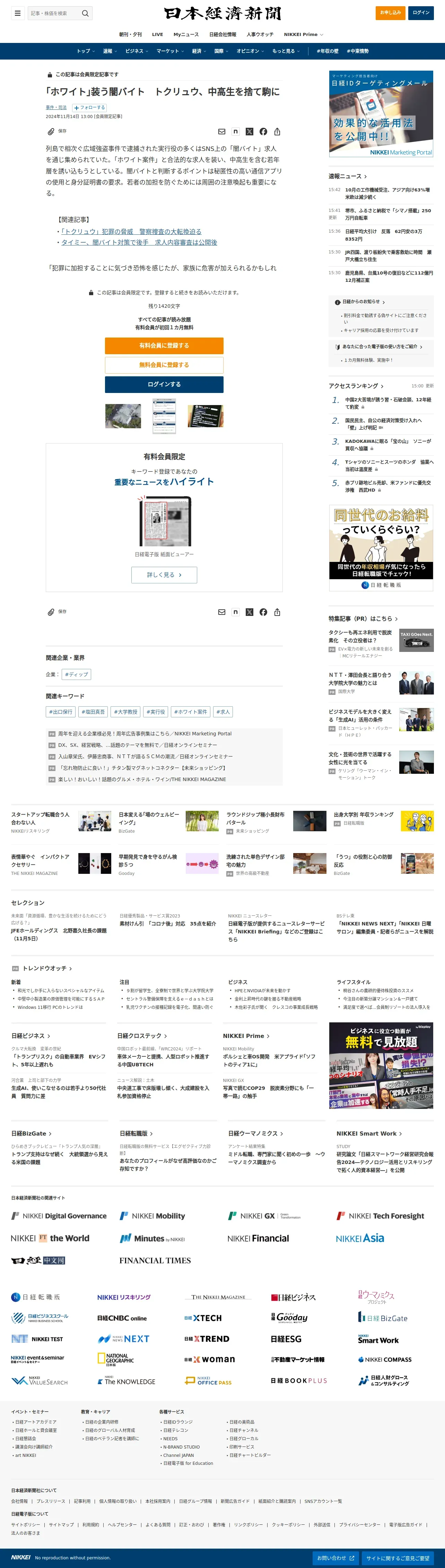Viewport: 445px width, 1568px height.
Task: Open the related link「トクリュウ」犯罪の脅威
Action: [131, 231]
